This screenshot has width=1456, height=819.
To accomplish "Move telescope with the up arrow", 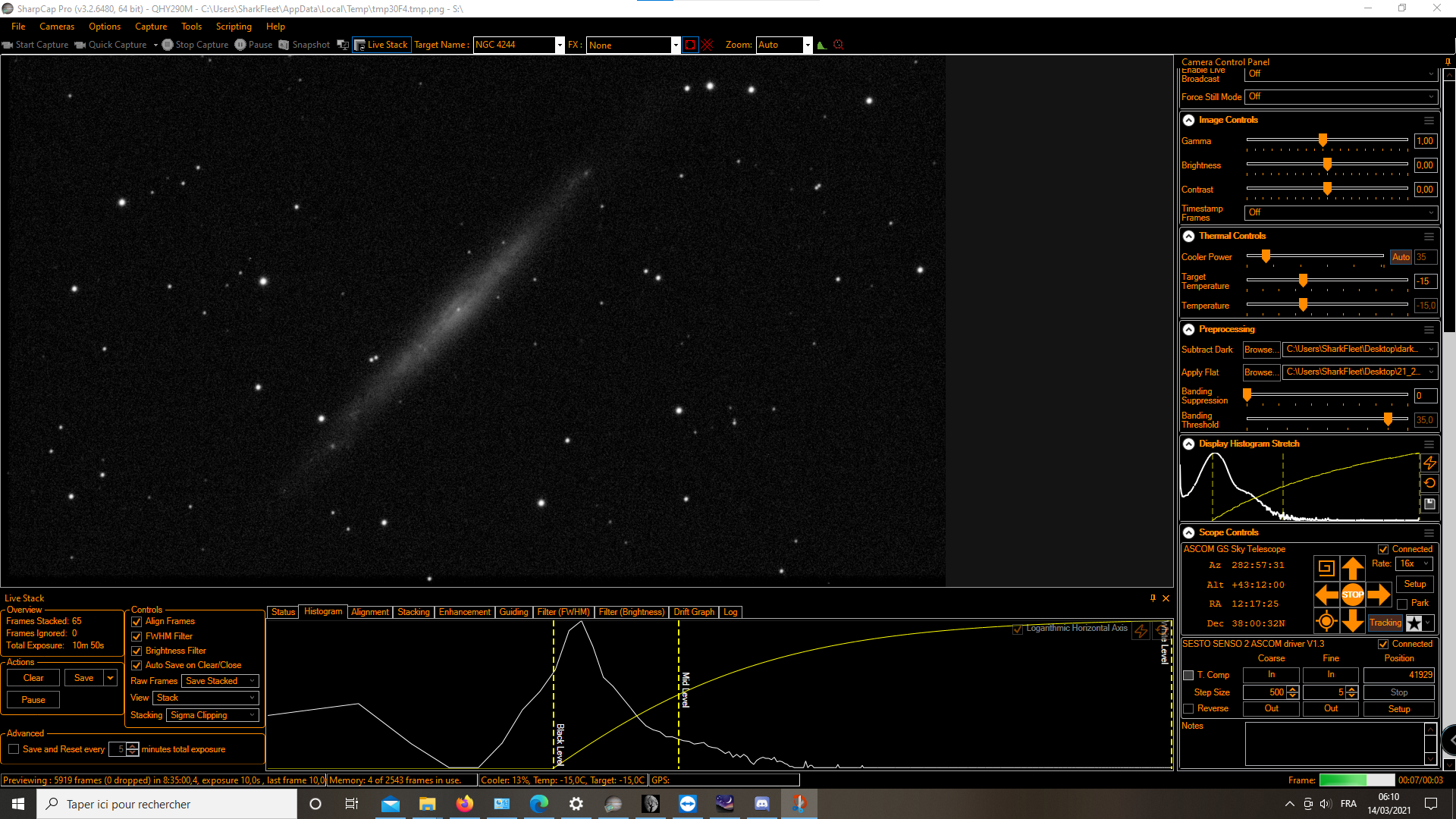I will (1352, 567).
